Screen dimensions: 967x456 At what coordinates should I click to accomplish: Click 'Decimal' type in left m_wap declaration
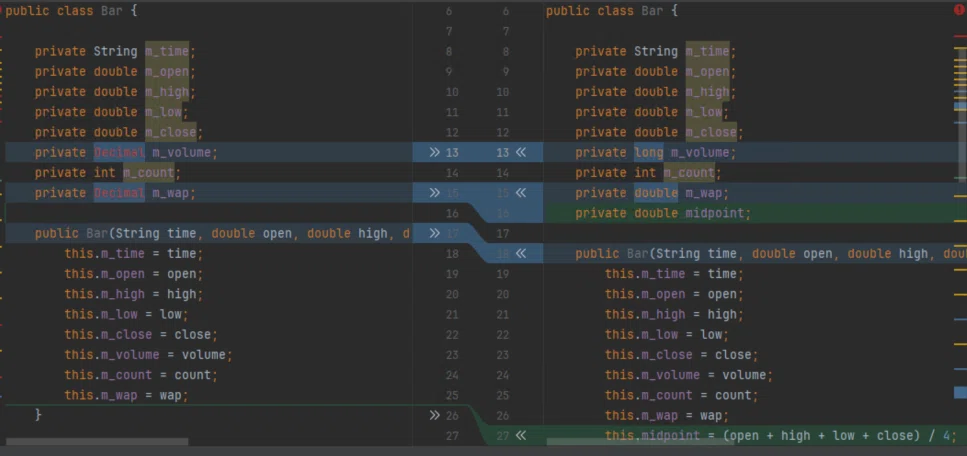119,193
